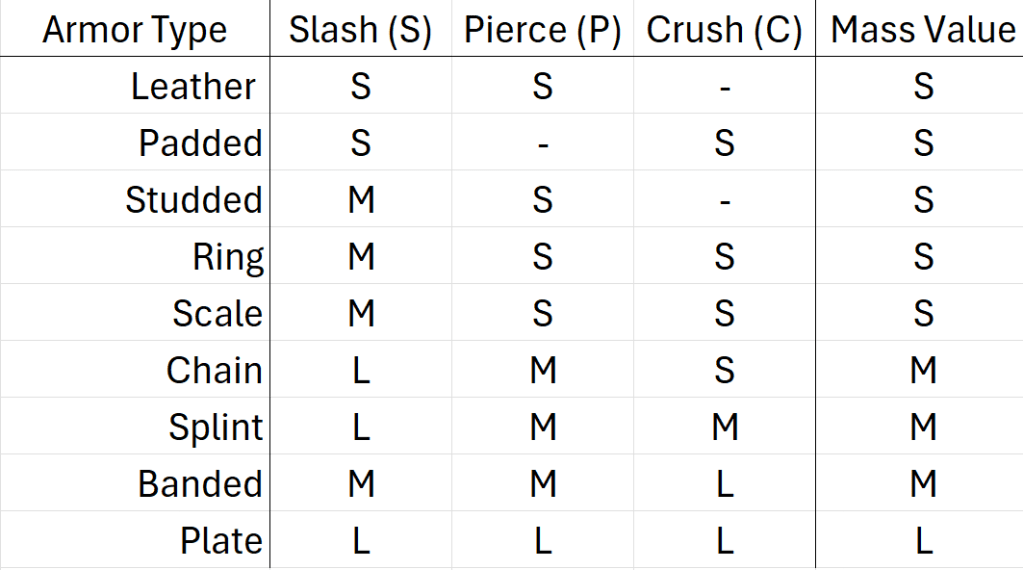Select Chain's Slash value L

coord(360,370)
